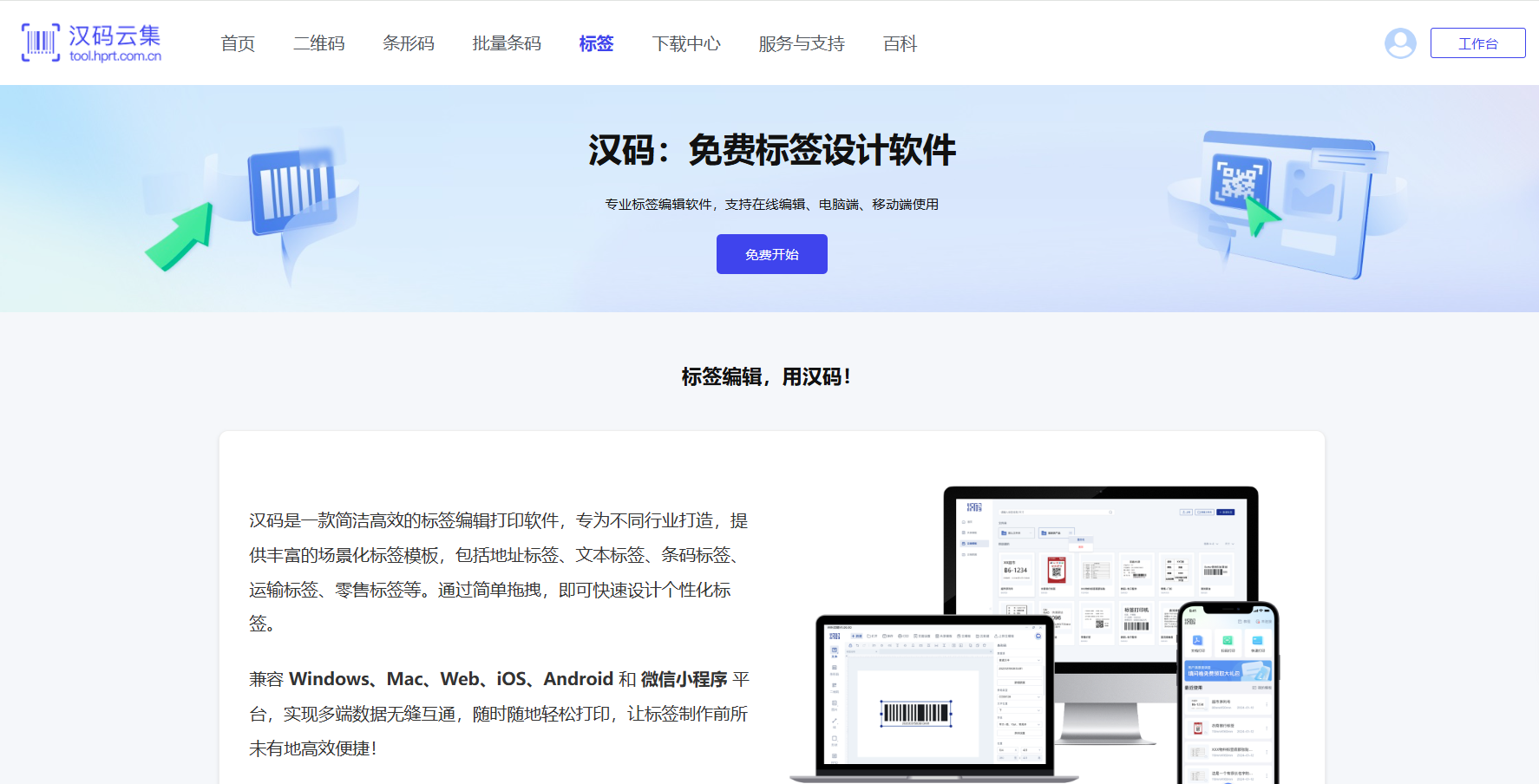The width and height of the screenshot is (1539, 784).
Task: Open 服务与支持 navigation item
Action: pyautogui.click(x=802, y=43)
